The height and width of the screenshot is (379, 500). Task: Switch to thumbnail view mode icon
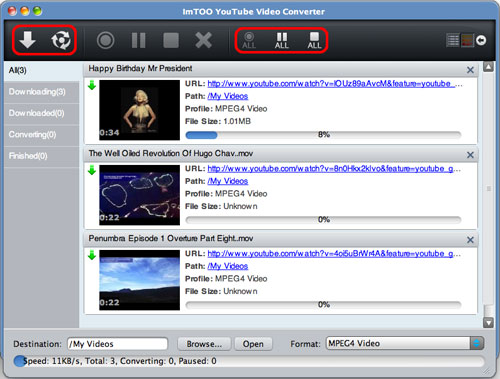coord(467,40)
